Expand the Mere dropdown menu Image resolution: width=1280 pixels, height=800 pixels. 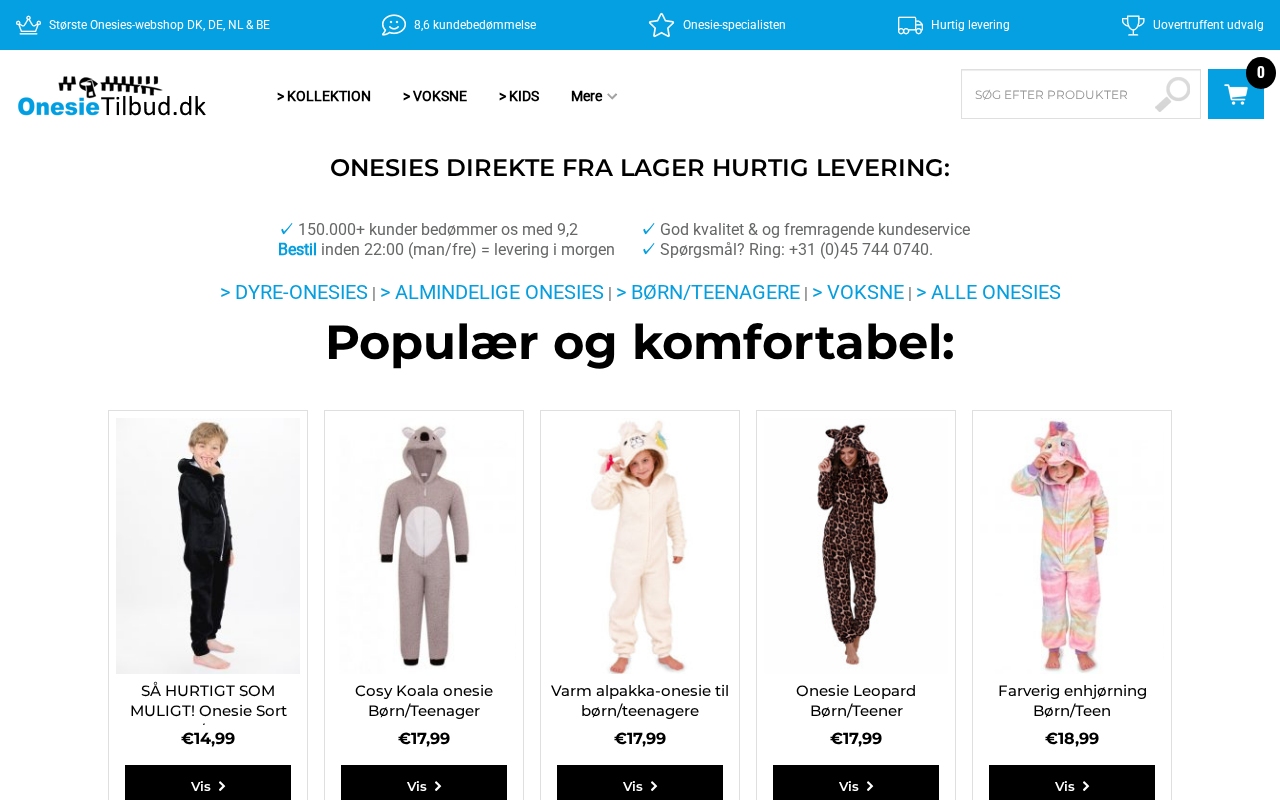point(594,96)
